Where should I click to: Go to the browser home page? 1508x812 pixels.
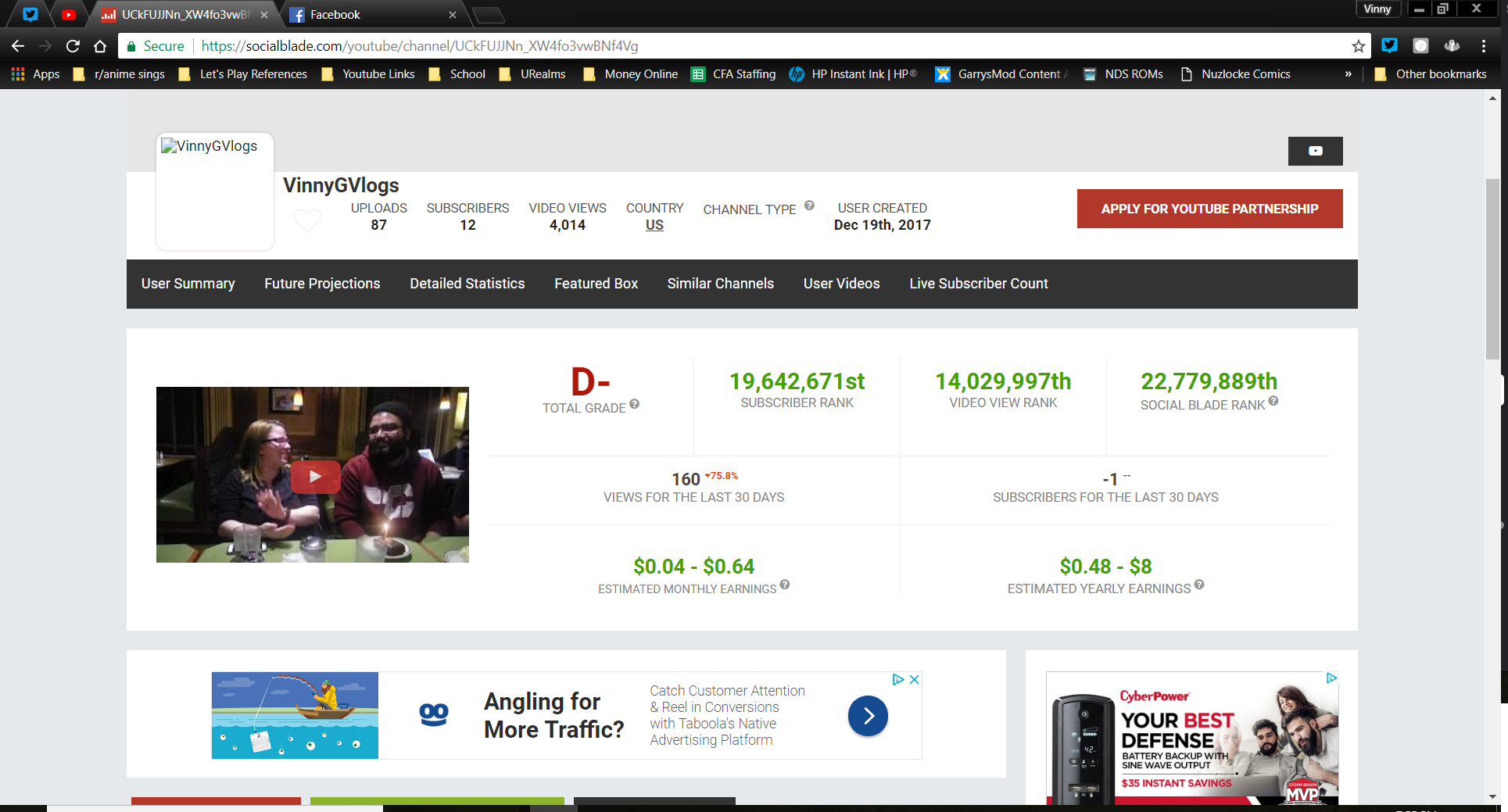click(x=100, y=46)
